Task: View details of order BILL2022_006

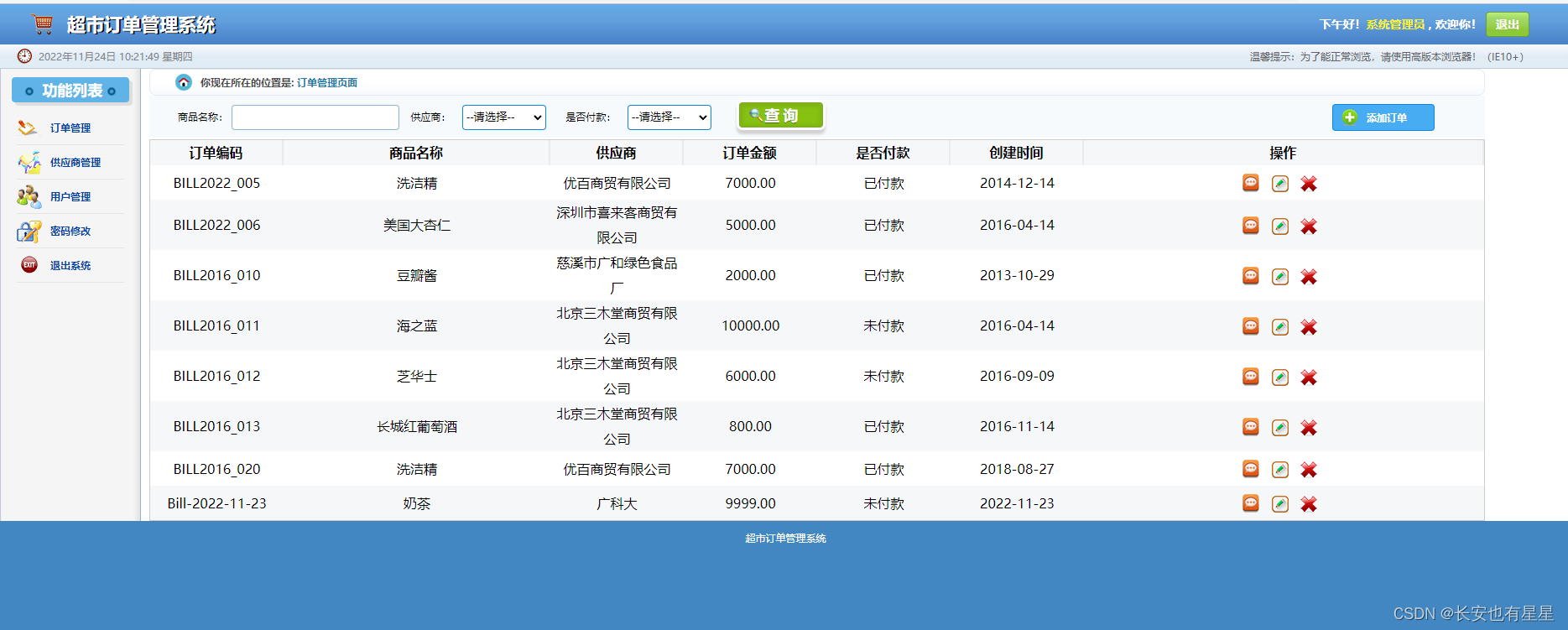Action: click(1250, 225)
